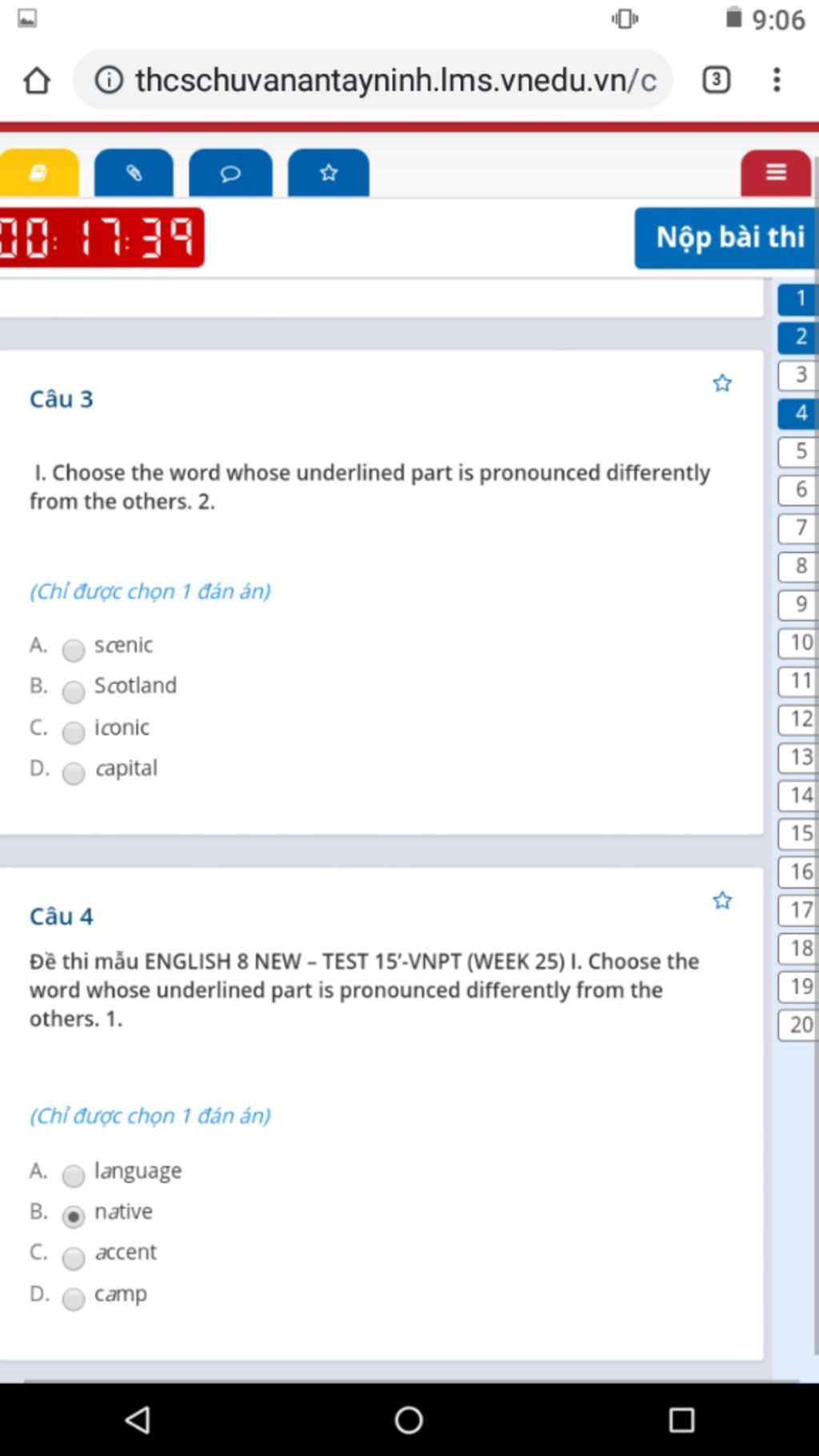Go to question 5 in navigator
The width and height of the screenshot is (819, 1456).
[799, 451]
